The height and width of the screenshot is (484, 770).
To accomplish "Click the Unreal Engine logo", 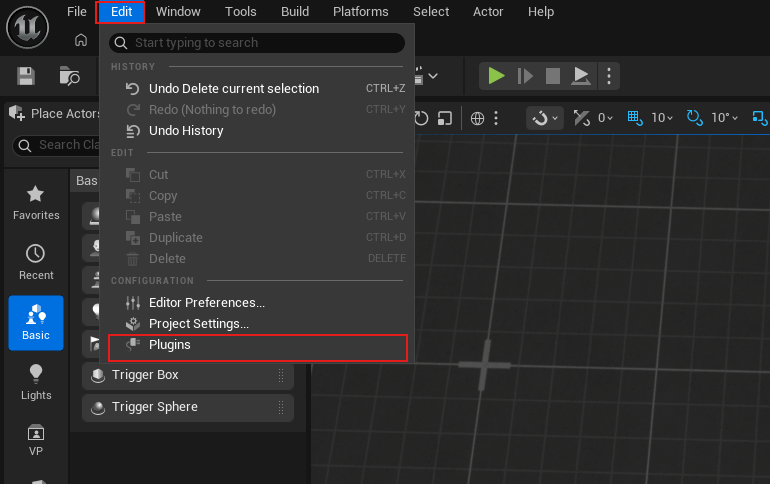I will [x=28, y=26].
